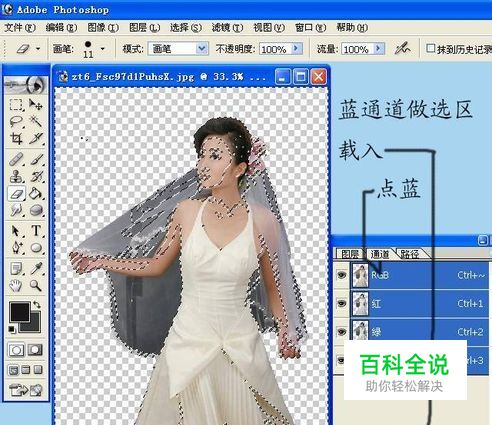Click Jump to ImageReady button

(x=26, y=390)
